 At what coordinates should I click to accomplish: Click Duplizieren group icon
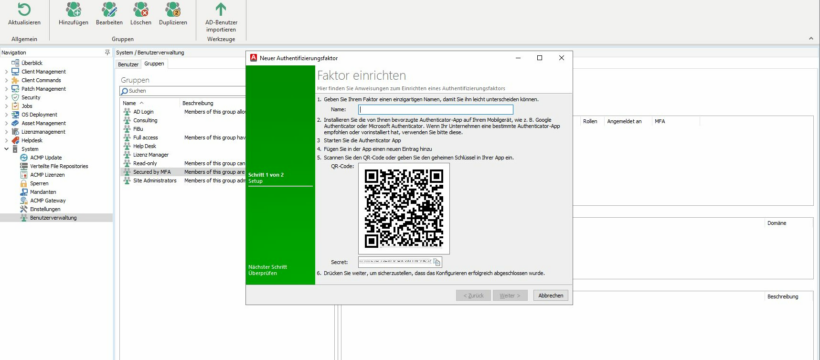[173, 9]
